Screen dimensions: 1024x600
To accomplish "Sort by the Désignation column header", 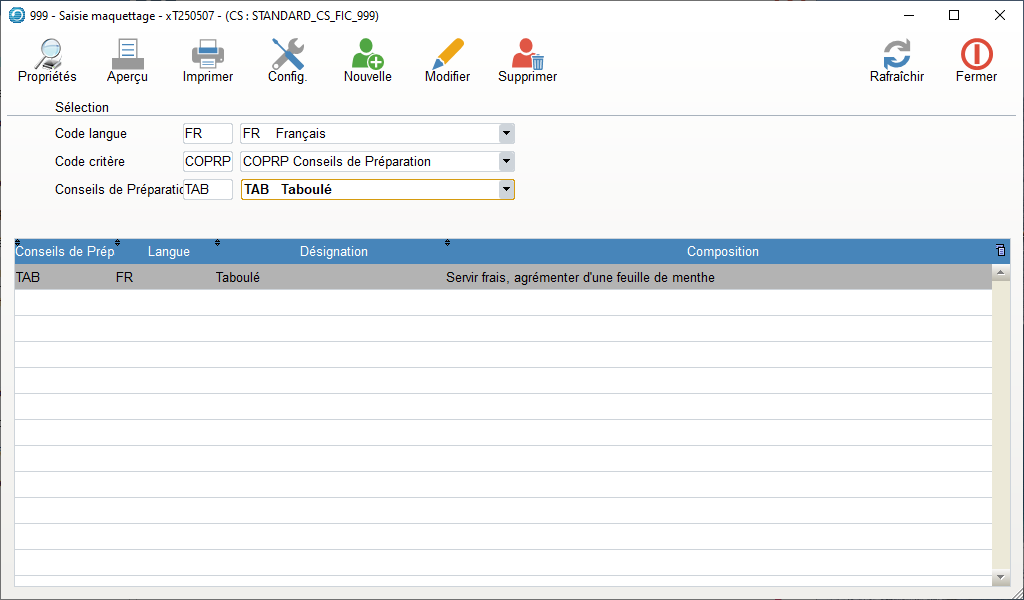I will click(334, 252).
